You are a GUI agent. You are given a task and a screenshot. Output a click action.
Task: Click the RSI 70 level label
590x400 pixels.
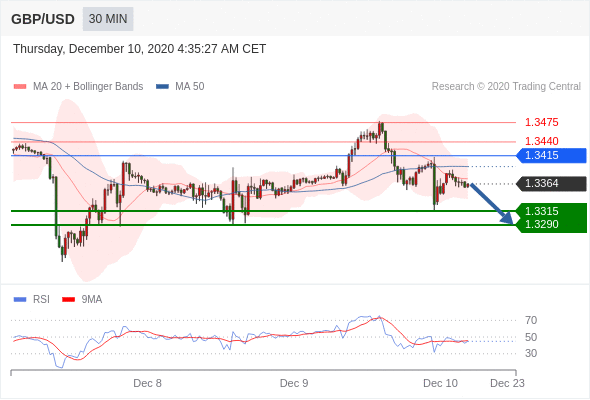click(531, 320)
